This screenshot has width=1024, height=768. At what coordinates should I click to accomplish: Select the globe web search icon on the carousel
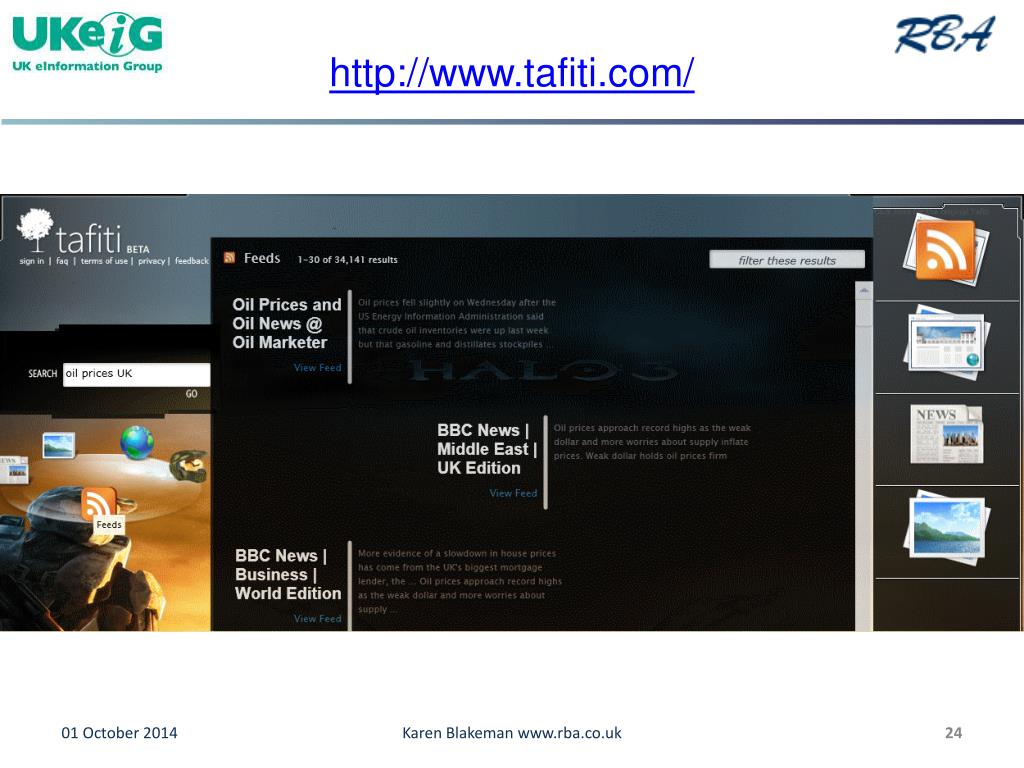click(137, 442)
